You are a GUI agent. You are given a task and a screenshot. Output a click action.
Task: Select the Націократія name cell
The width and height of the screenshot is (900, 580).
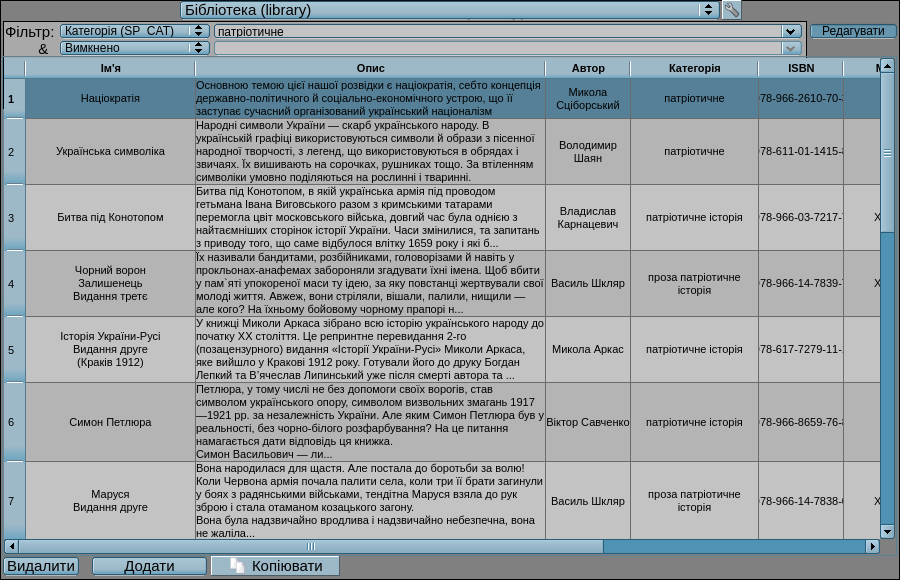[x=110, y=98]
